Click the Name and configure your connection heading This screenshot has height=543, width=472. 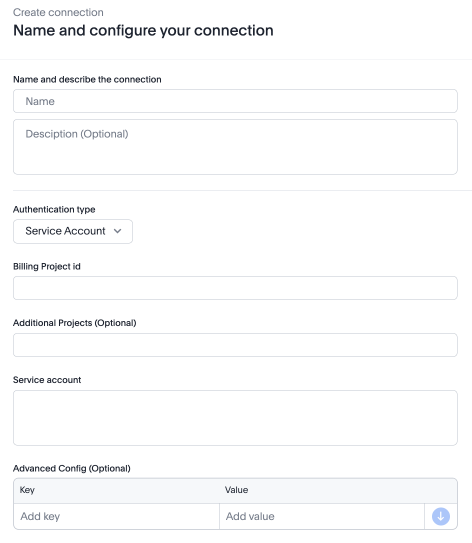pyautogui.click(x=143, y=30)
